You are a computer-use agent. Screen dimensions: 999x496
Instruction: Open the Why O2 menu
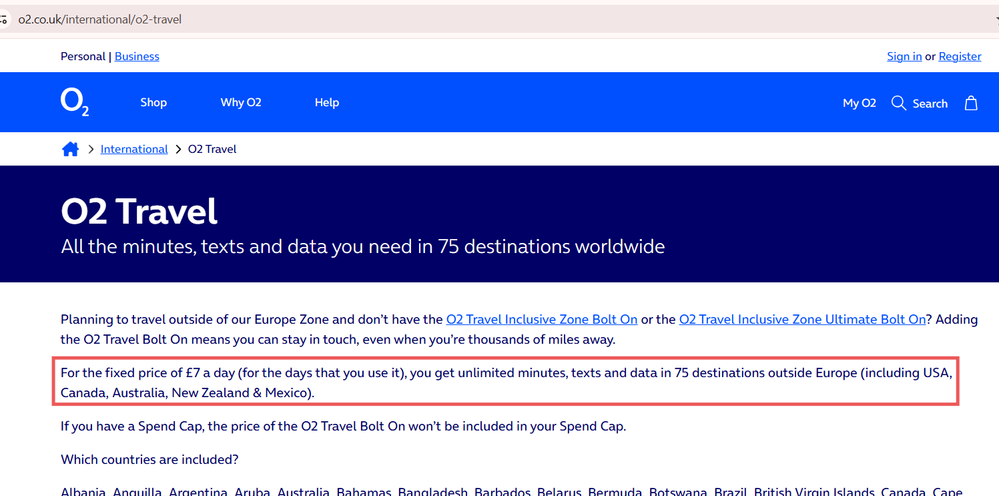241,103
